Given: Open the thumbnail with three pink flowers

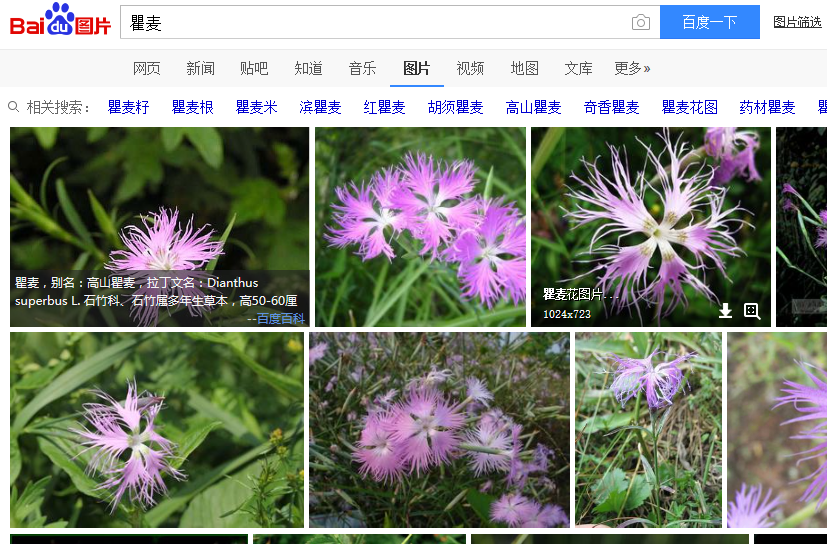Looking at the screenshot, I should point(420,226).
